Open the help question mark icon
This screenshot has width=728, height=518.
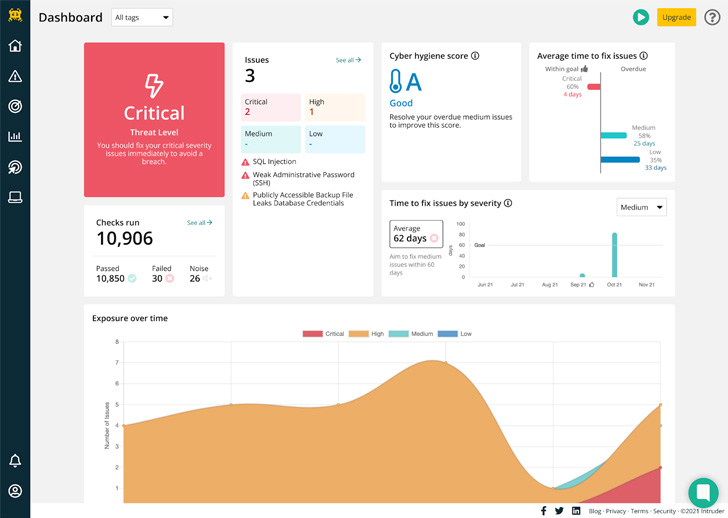pyautogui.click(x=712, y=17)
